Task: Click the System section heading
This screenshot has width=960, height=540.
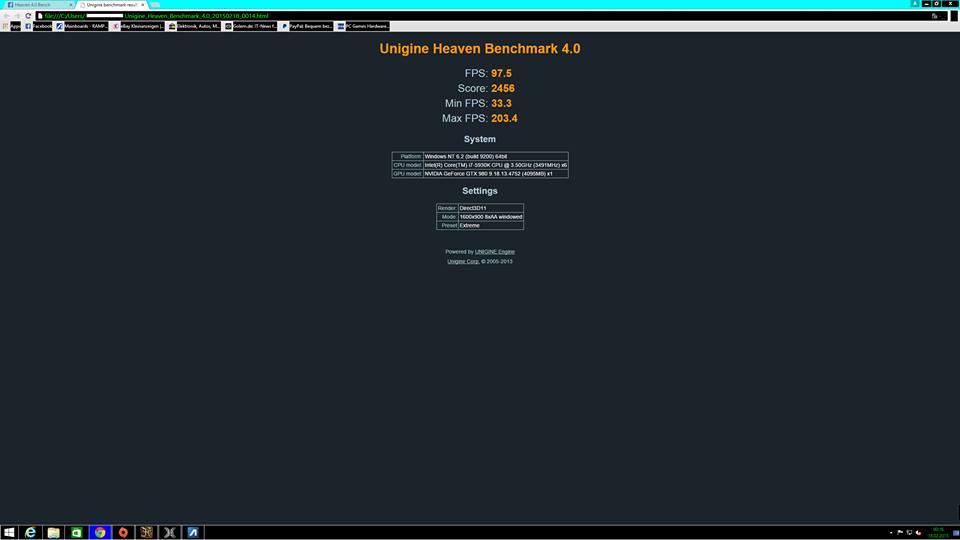Action: point(480,139)
